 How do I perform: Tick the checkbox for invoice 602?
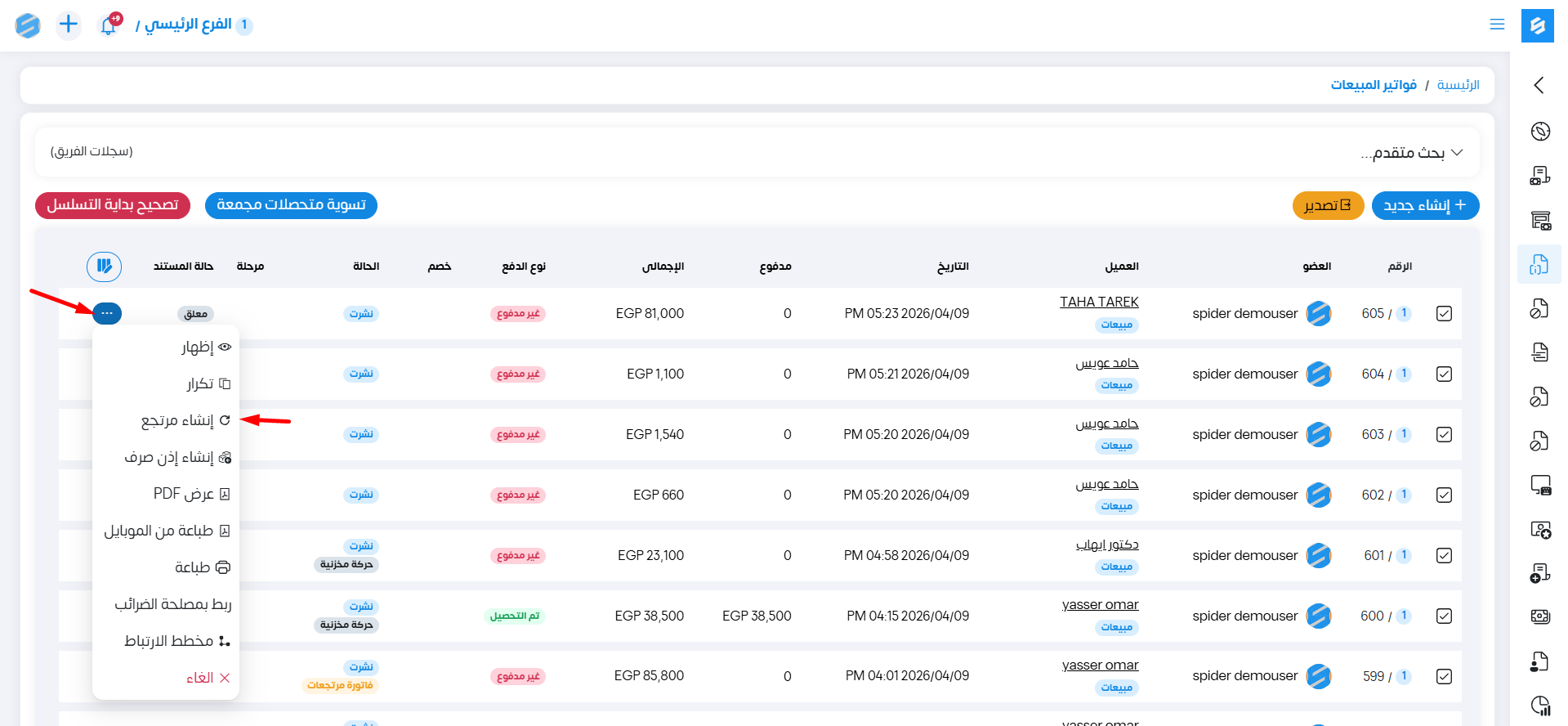[x=1444, y=495]
